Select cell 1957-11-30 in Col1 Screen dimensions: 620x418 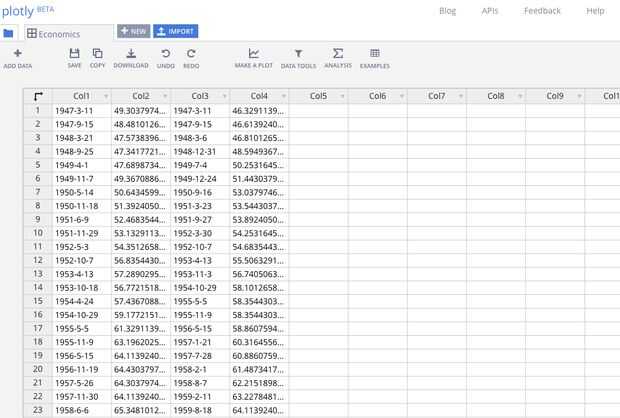(x=81, y=397)
